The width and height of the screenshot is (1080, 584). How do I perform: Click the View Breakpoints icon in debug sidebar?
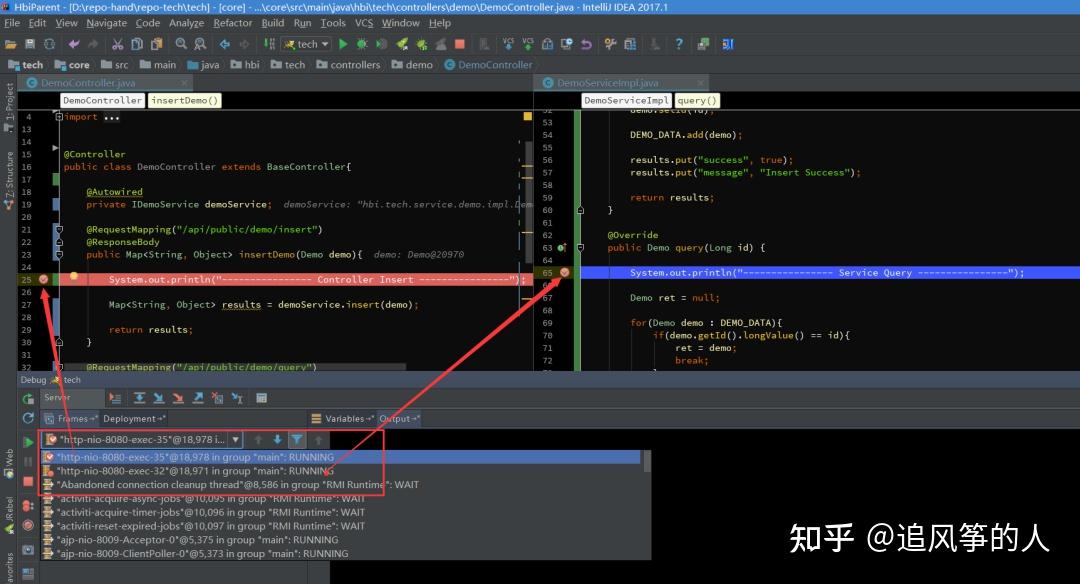[28, 506]
